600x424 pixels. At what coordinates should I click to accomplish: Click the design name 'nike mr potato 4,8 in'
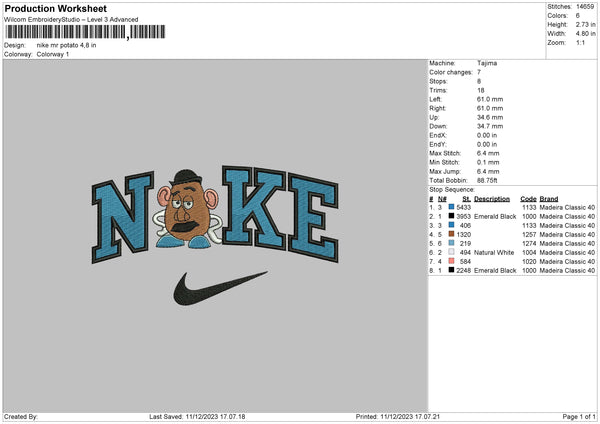click(67, 45)
